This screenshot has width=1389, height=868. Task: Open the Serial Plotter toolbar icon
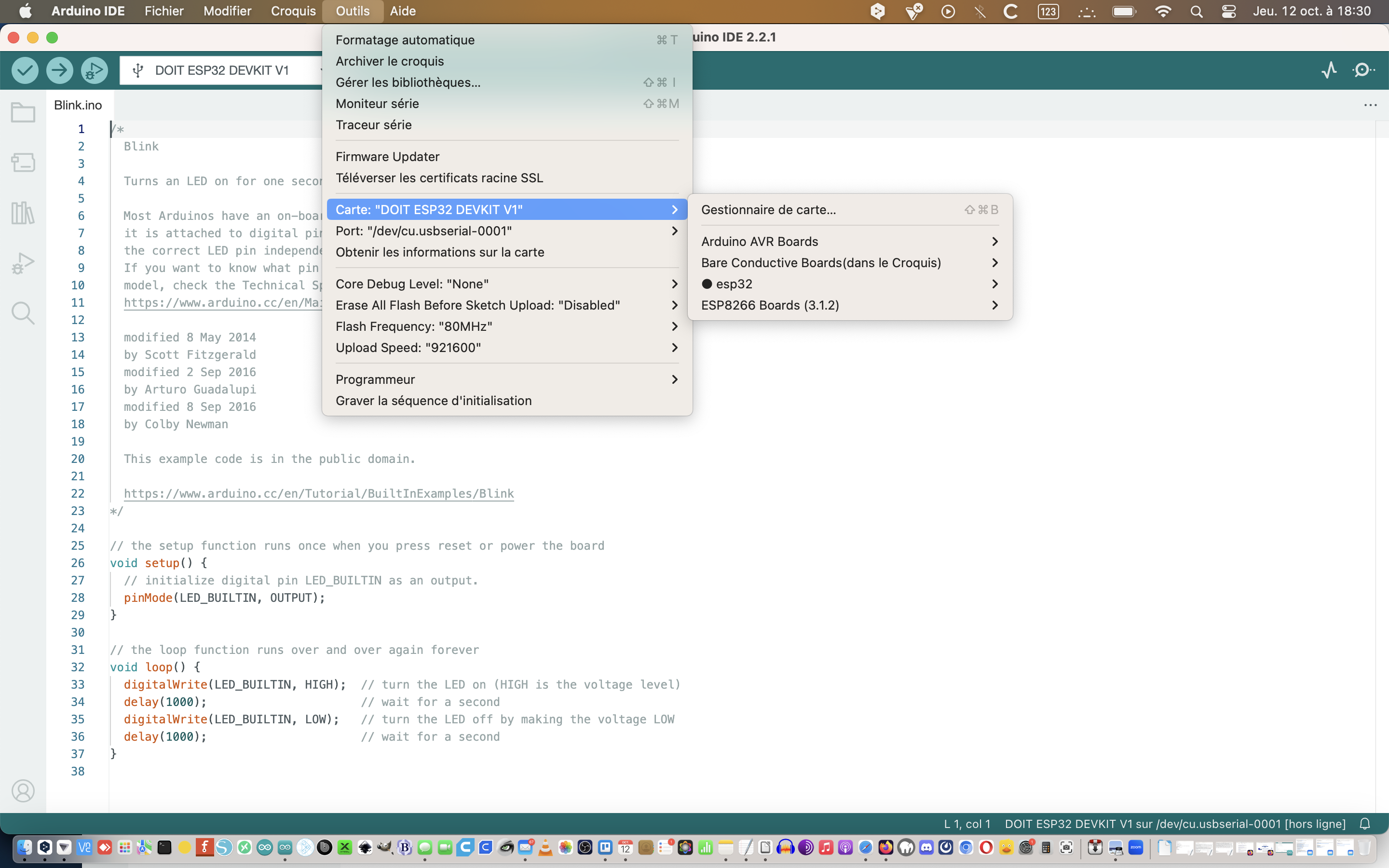(1329, 70)
